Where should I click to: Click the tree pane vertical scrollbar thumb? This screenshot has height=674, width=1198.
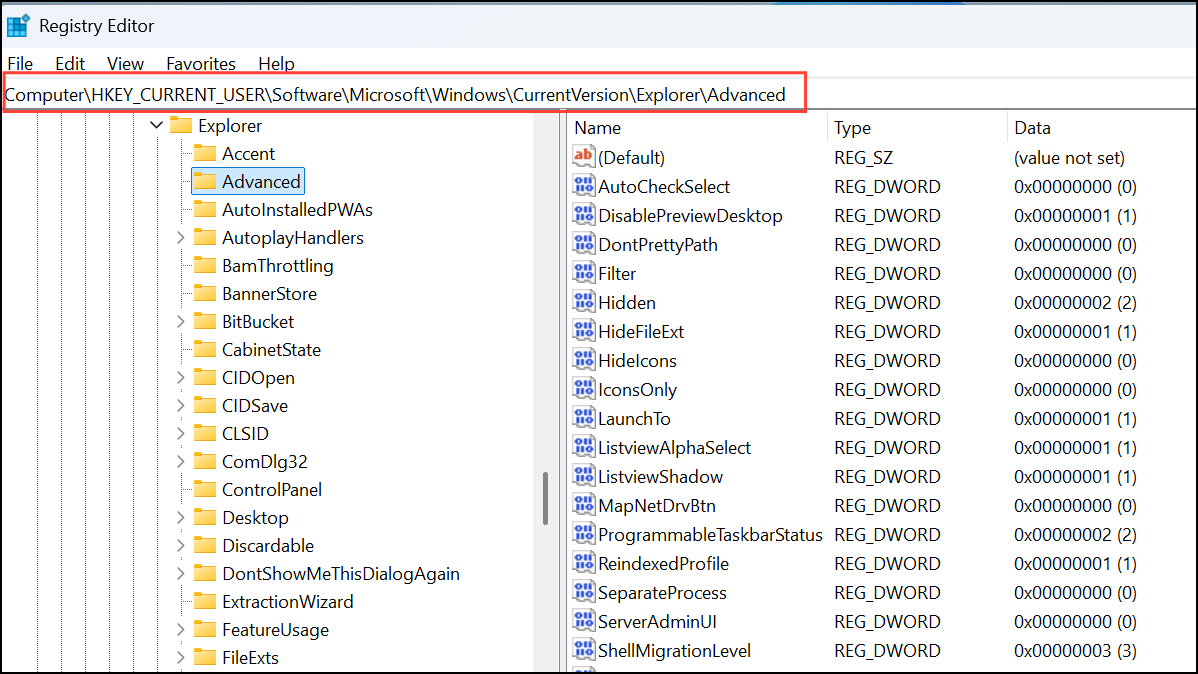coord(546,498)
